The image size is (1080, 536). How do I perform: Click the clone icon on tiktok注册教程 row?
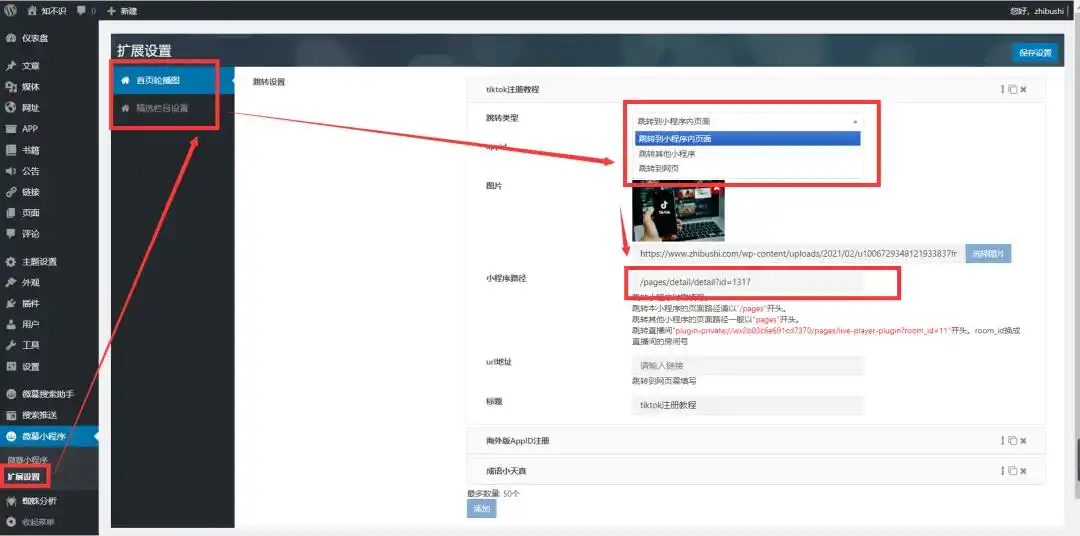click(x=1012, y=89)
